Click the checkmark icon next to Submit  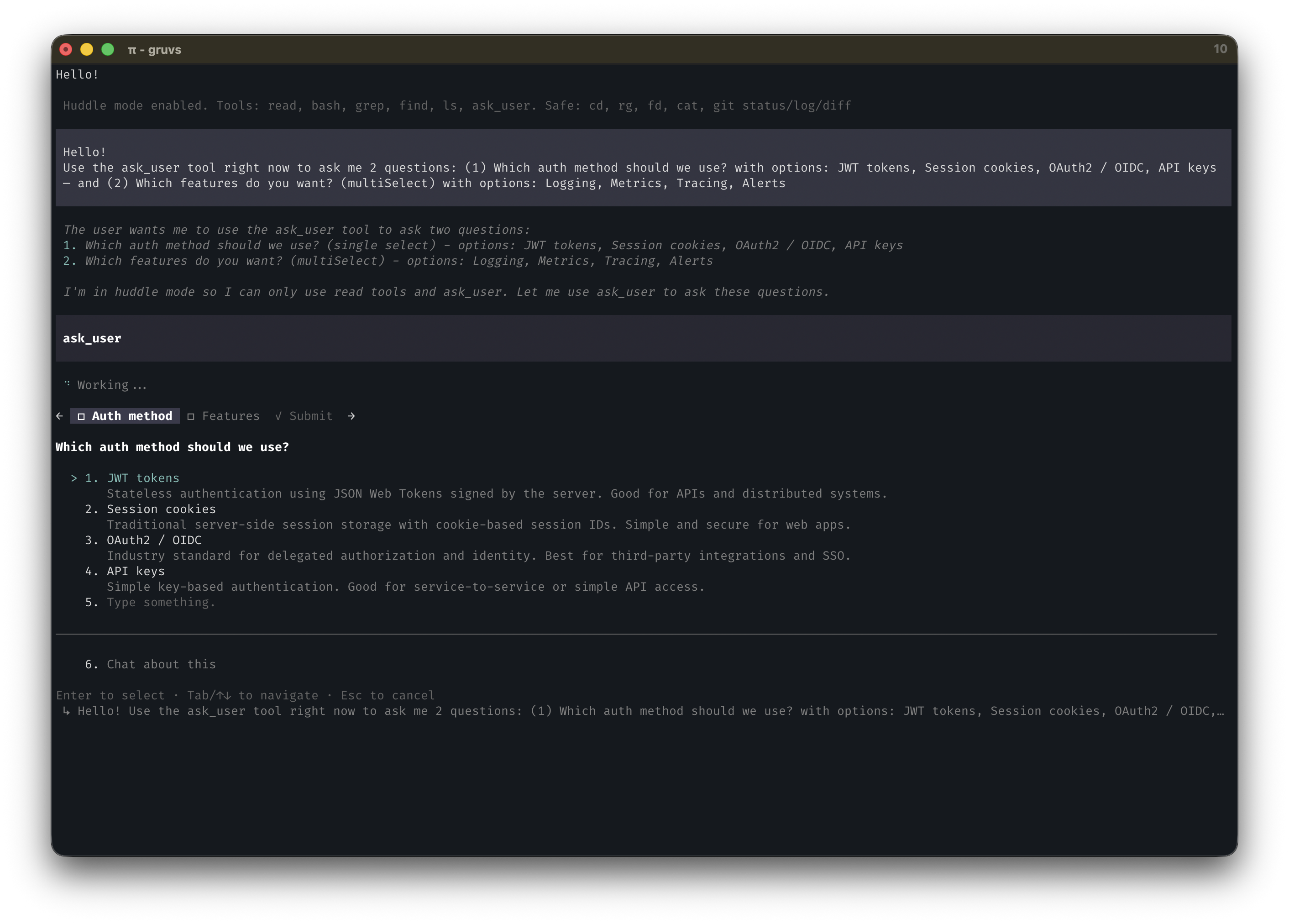(278, 416)
